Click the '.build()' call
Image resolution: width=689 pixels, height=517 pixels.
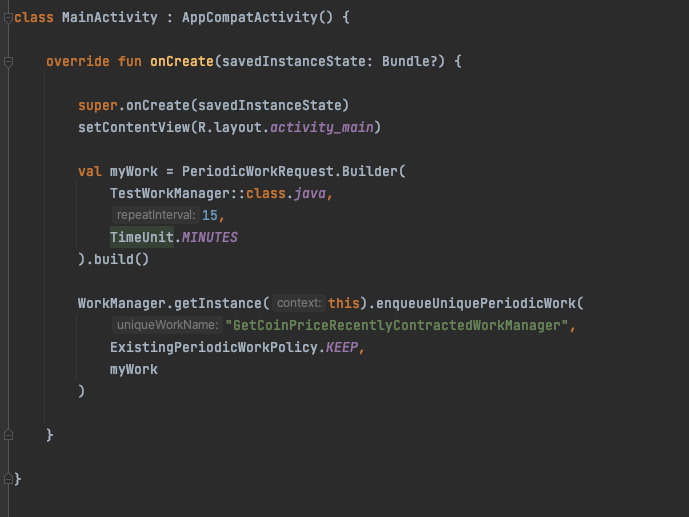117,259
